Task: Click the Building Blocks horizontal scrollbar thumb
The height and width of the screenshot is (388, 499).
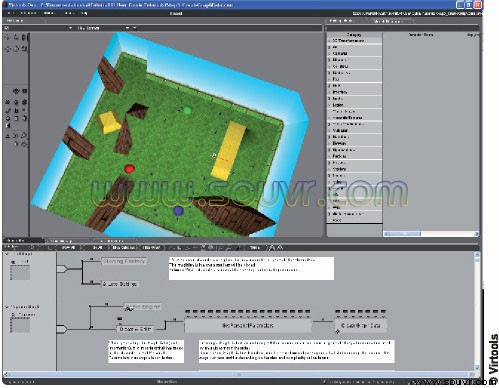Action: point(403,234)
